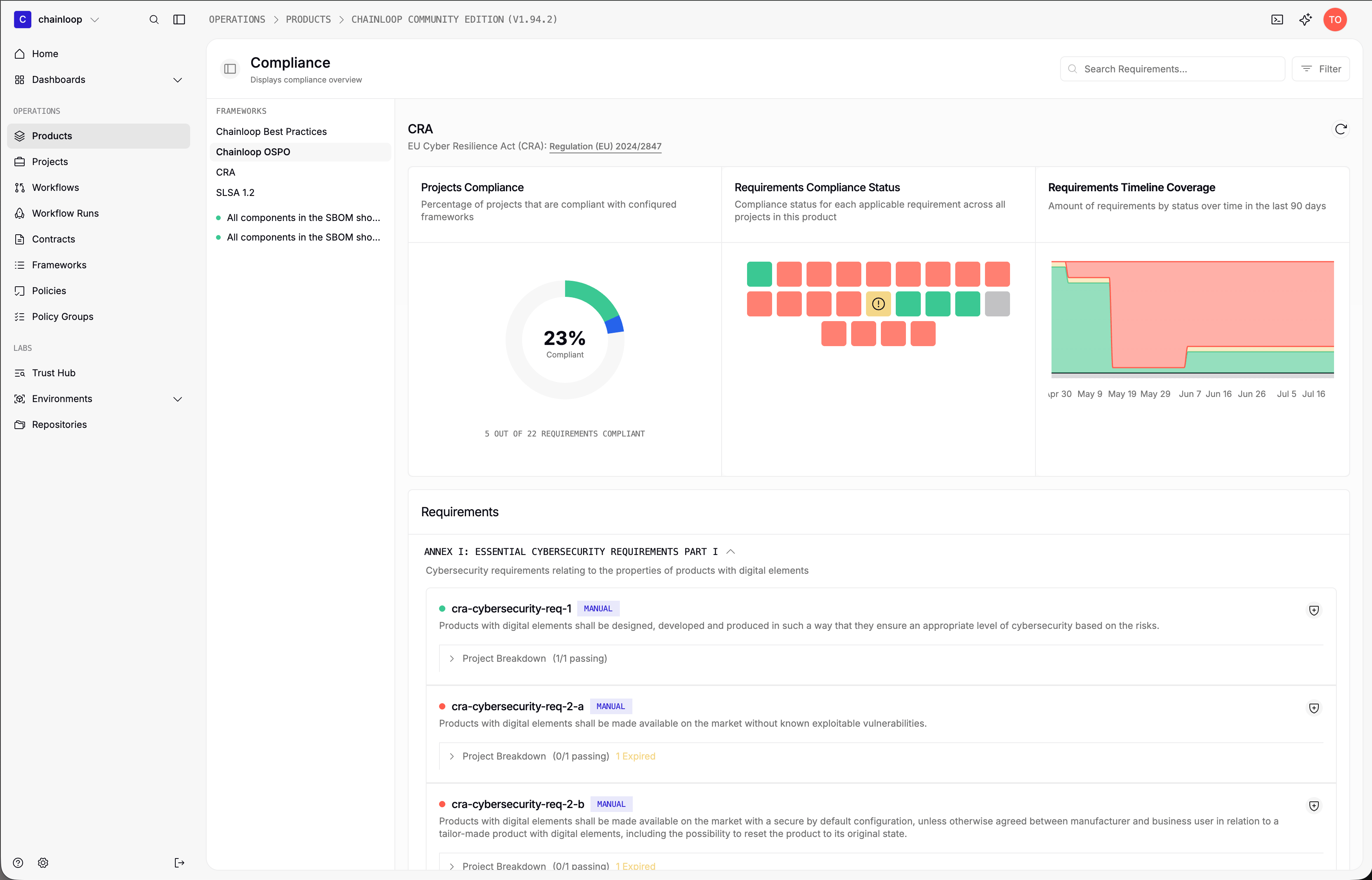Viewport: 1372px width, 880px height.
Task: Open Trust Hub in the sidebar
Action: 98,373
